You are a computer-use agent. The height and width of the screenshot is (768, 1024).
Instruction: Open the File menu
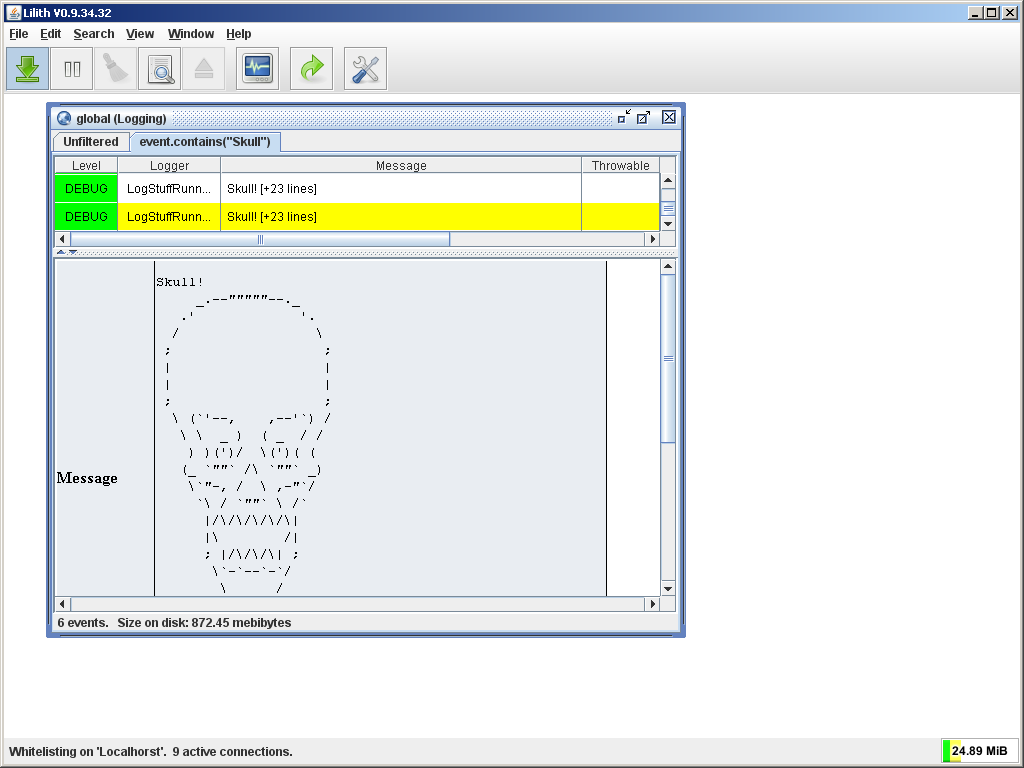pos(18,33)
